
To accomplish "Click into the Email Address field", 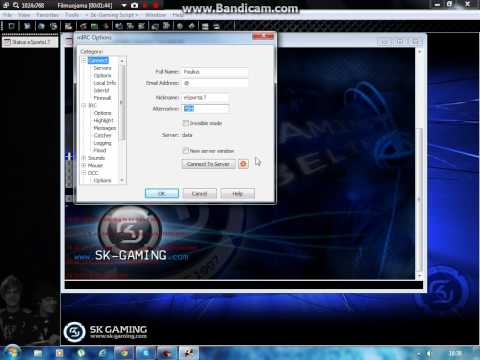I will pyautogui.click(x=215, y=83).
